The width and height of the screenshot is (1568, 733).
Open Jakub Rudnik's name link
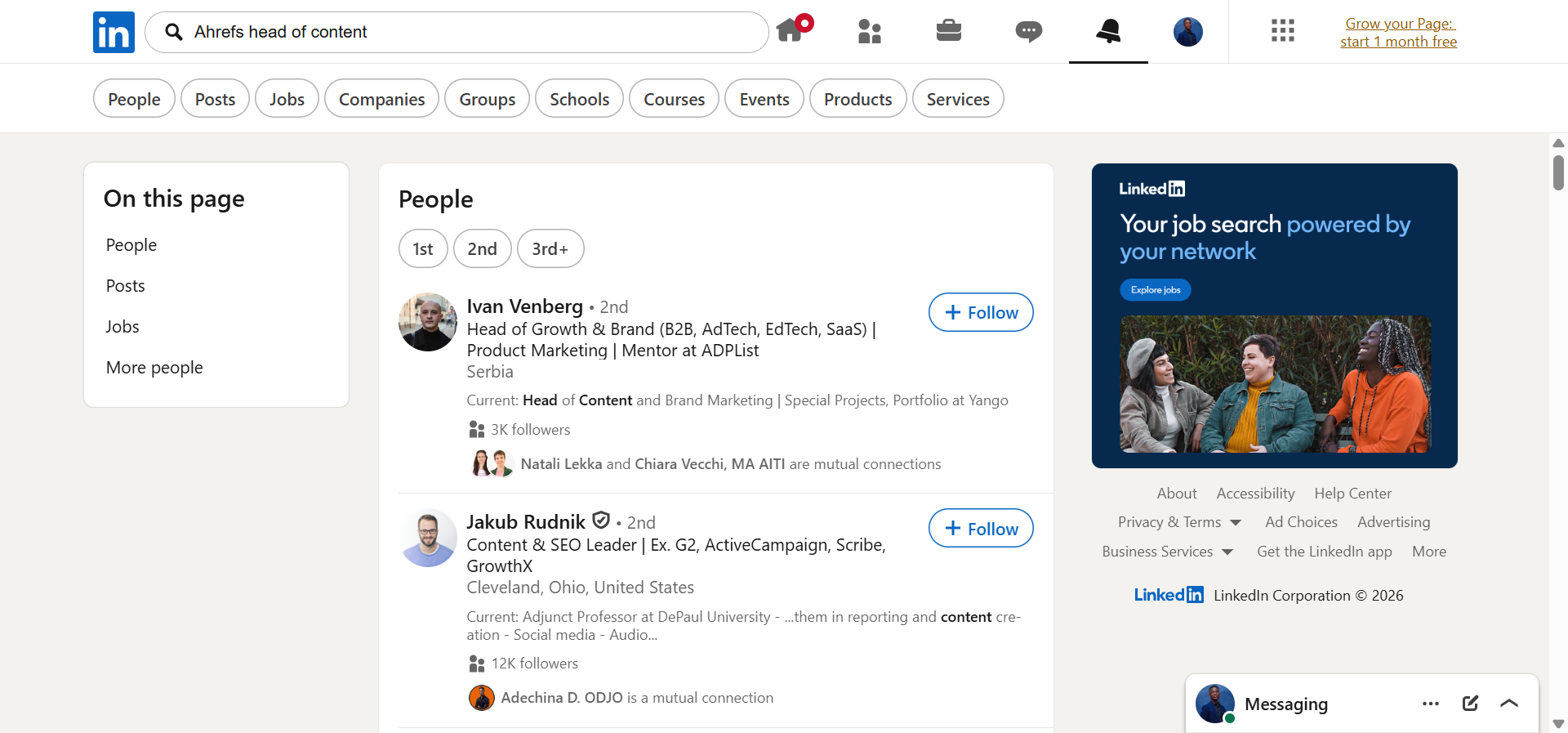point(526,522)
